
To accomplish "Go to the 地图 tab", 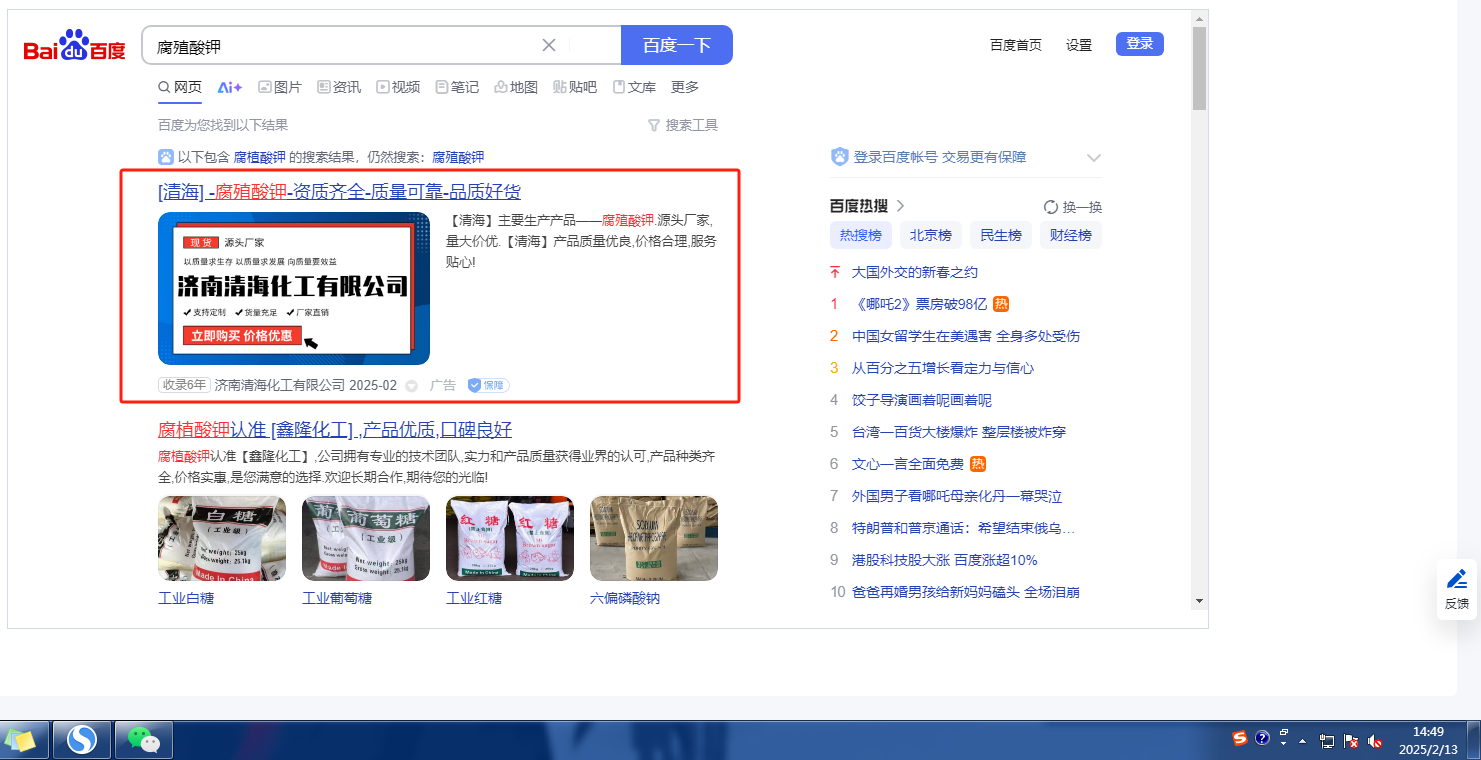I will (516, 87).
